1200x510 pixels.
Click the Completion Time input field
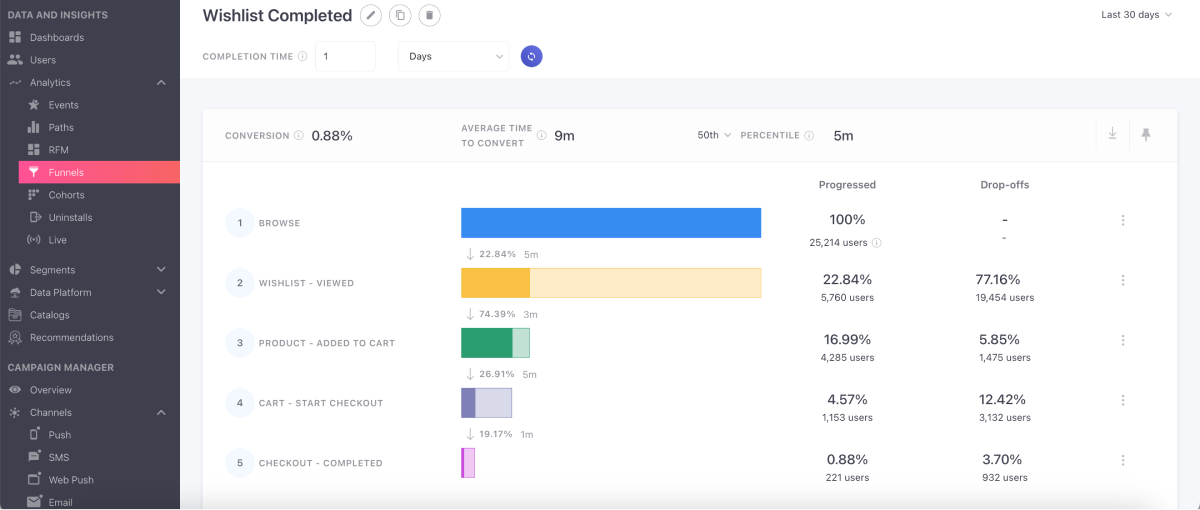(345, 56)
